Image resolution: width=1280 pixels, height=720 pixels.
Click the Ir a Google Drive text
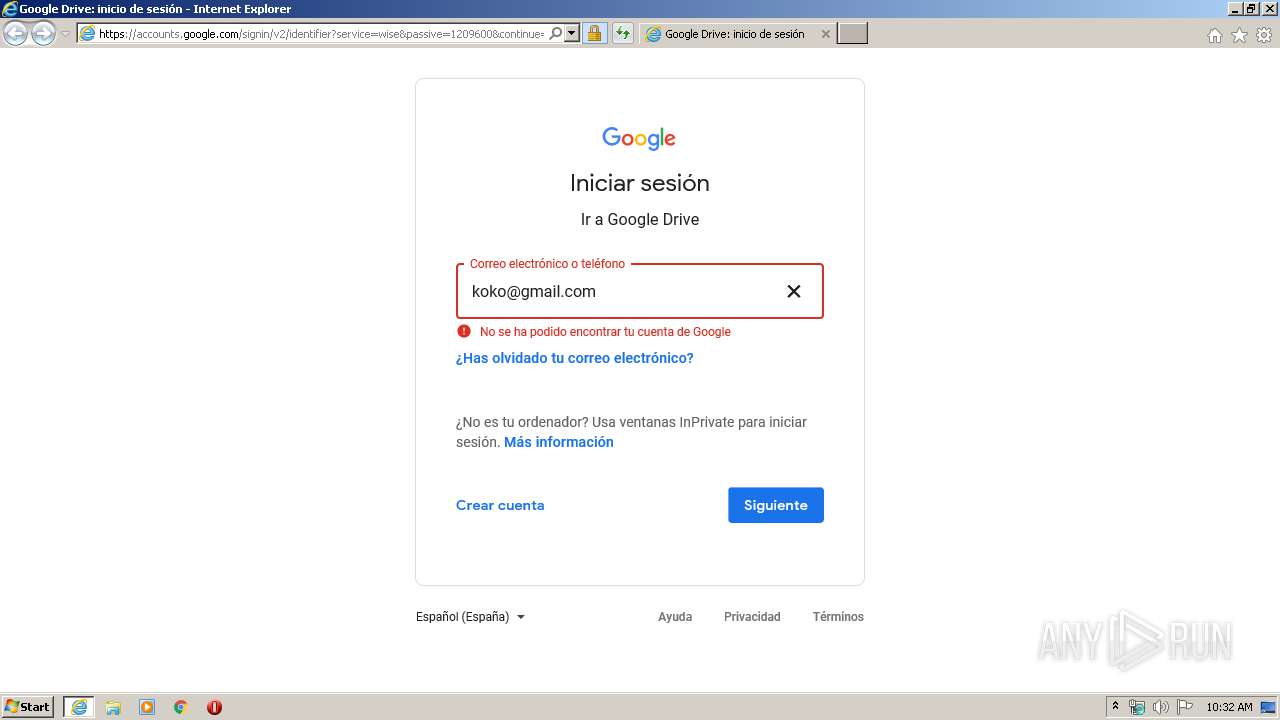640,219
